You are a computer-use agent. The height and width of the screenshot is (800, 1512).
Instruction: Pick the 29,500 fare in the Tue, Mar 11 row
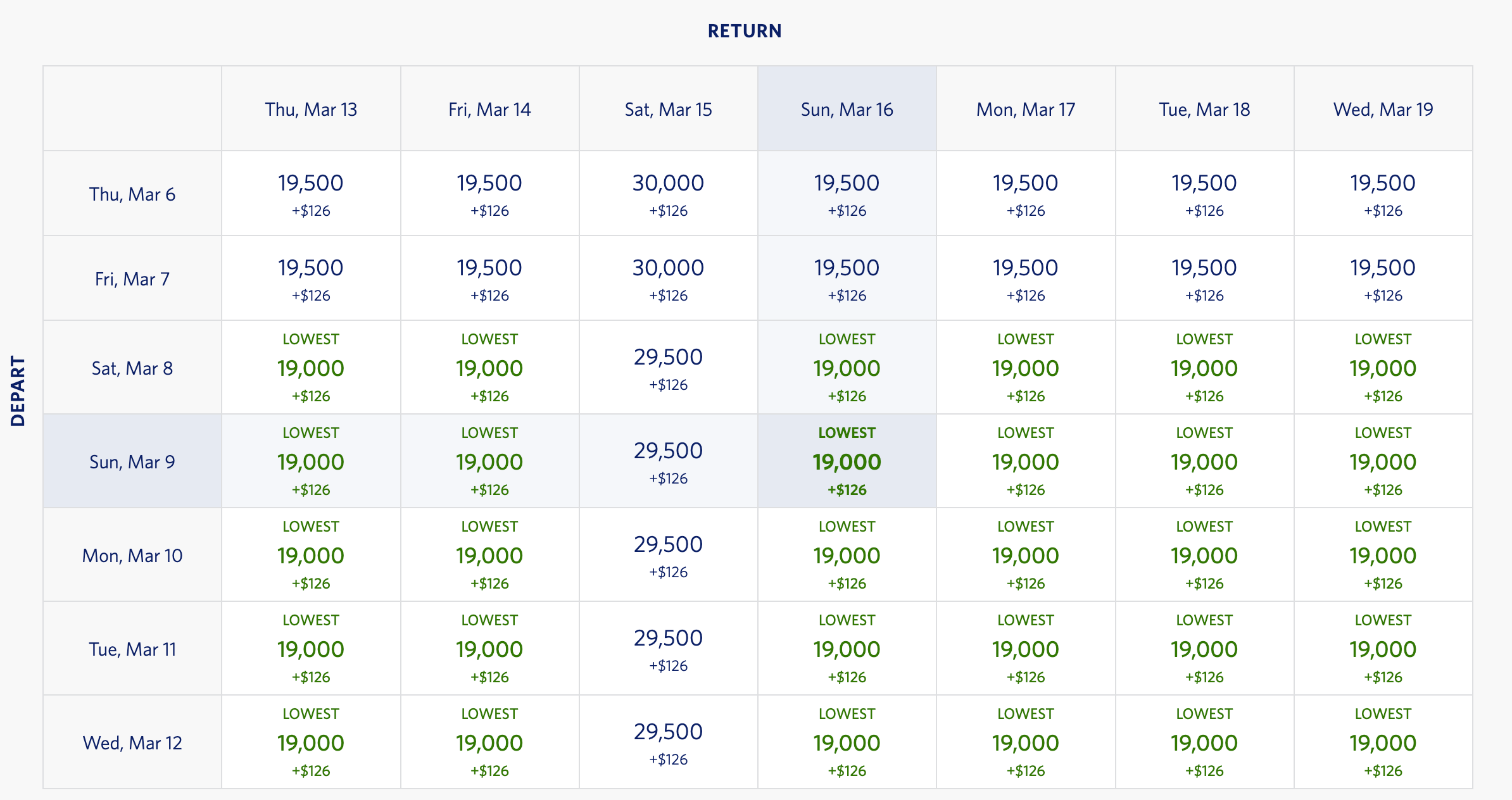point(668,649)
